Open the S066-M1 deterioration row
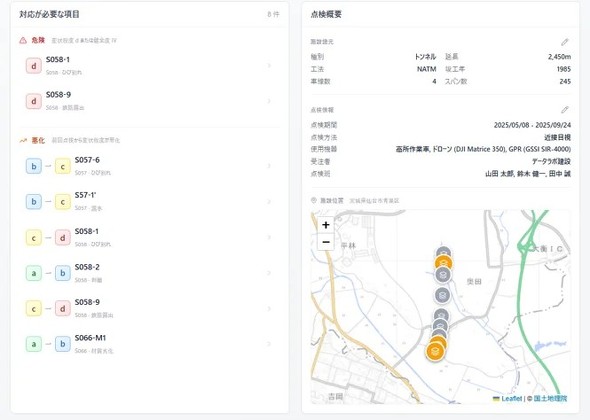Viewport: 590px width, 420px height. tap(150, 344)
